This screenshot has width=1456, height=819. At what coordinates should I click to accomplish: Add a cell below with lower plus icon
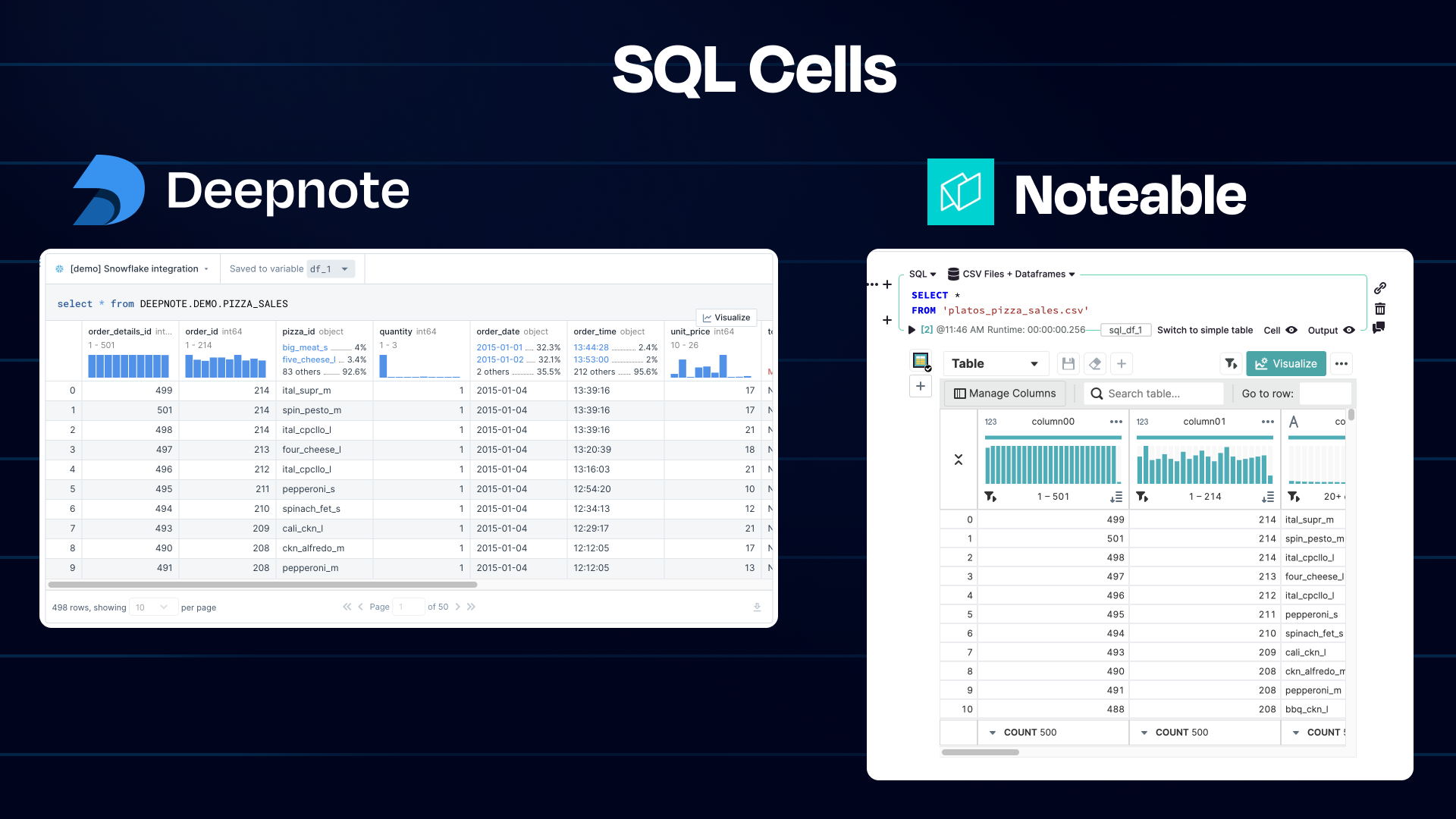point(887,320)
